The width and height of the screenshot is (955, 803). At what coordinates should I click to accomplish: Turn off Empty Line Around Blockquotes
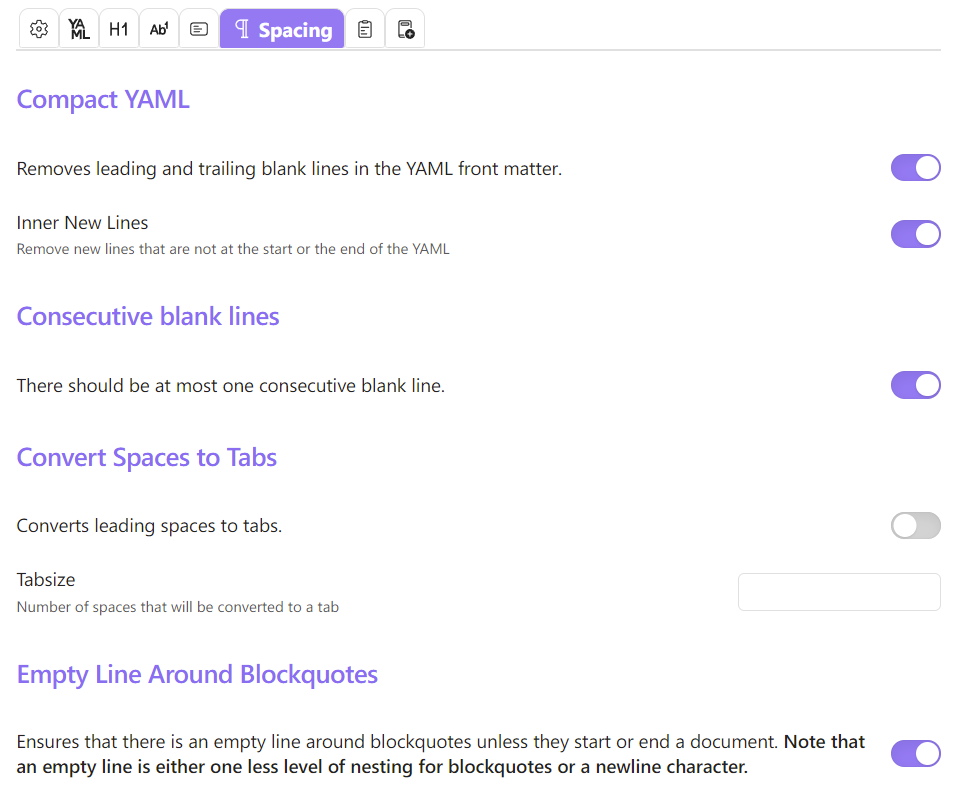[x=915, y=753]
